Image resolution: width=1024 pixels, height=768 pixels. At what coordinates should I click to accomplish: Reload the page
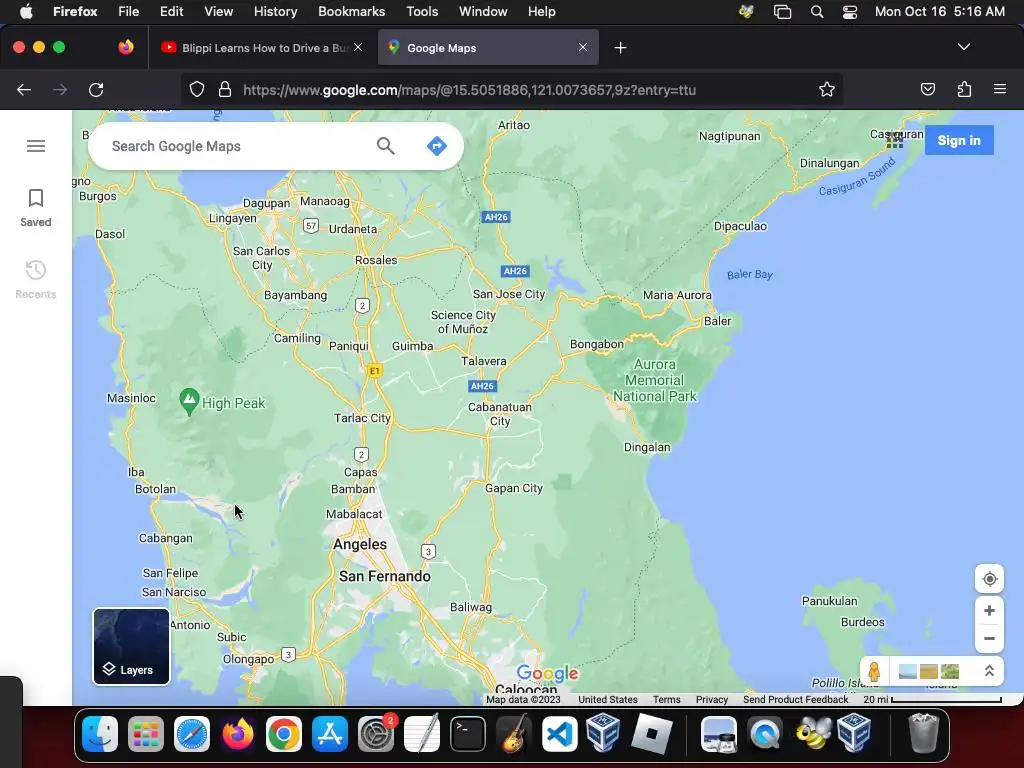[96, 89]
